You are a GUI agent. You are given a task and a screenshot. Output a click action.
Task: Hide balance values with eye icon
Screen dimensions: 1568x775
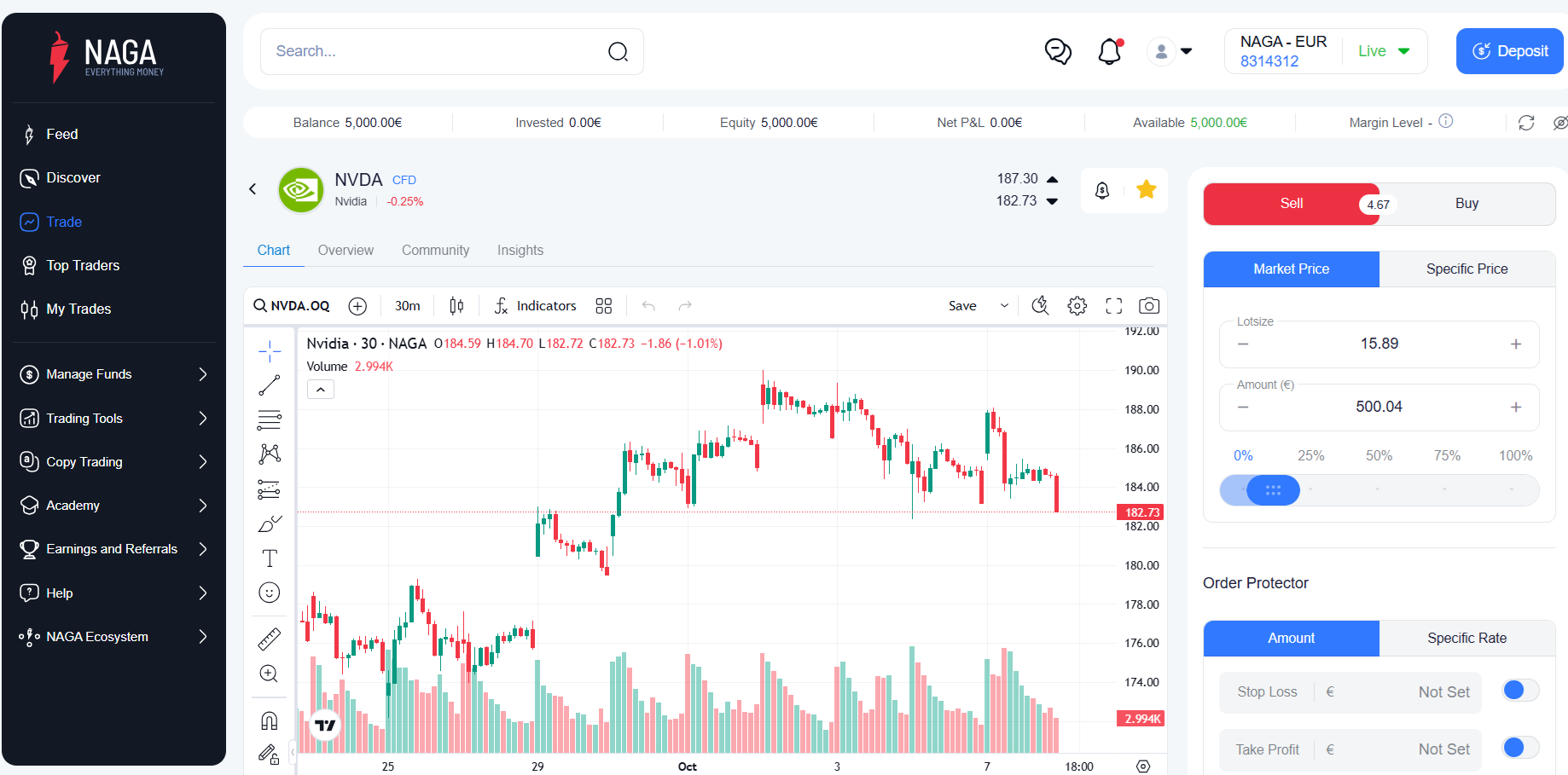(1559, 123)
